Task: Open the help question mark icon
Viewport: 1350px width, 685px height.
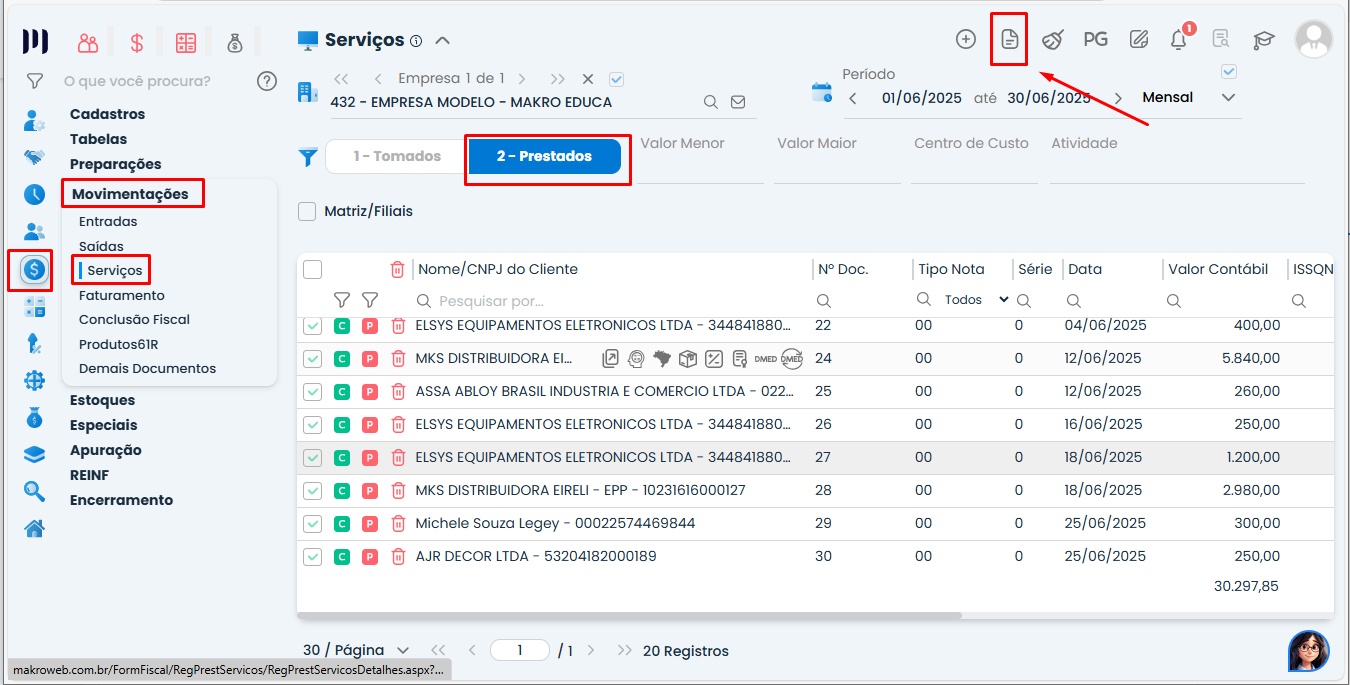Action: (x=267, y=81)
